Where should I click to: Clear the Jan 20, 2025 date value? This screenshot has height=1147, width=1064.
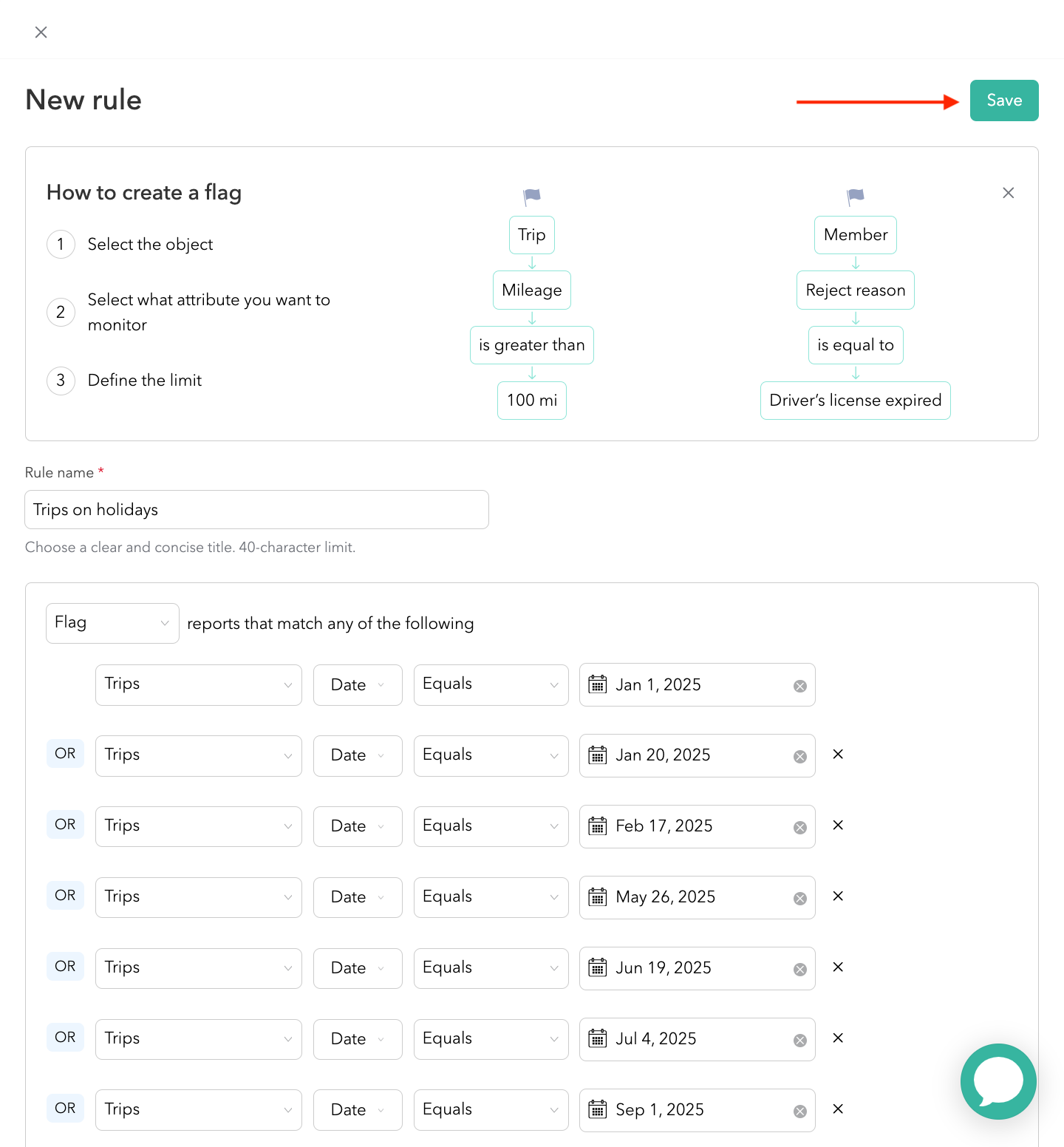point(799,757)
